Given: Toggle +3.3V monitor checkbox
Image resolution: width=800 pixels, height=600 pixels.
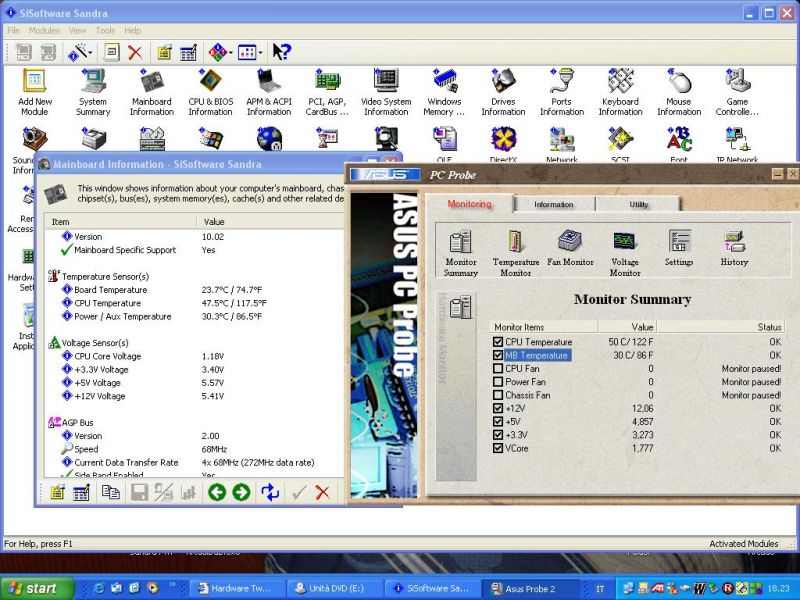Looking at the screenshot, I should click(498, 435).
